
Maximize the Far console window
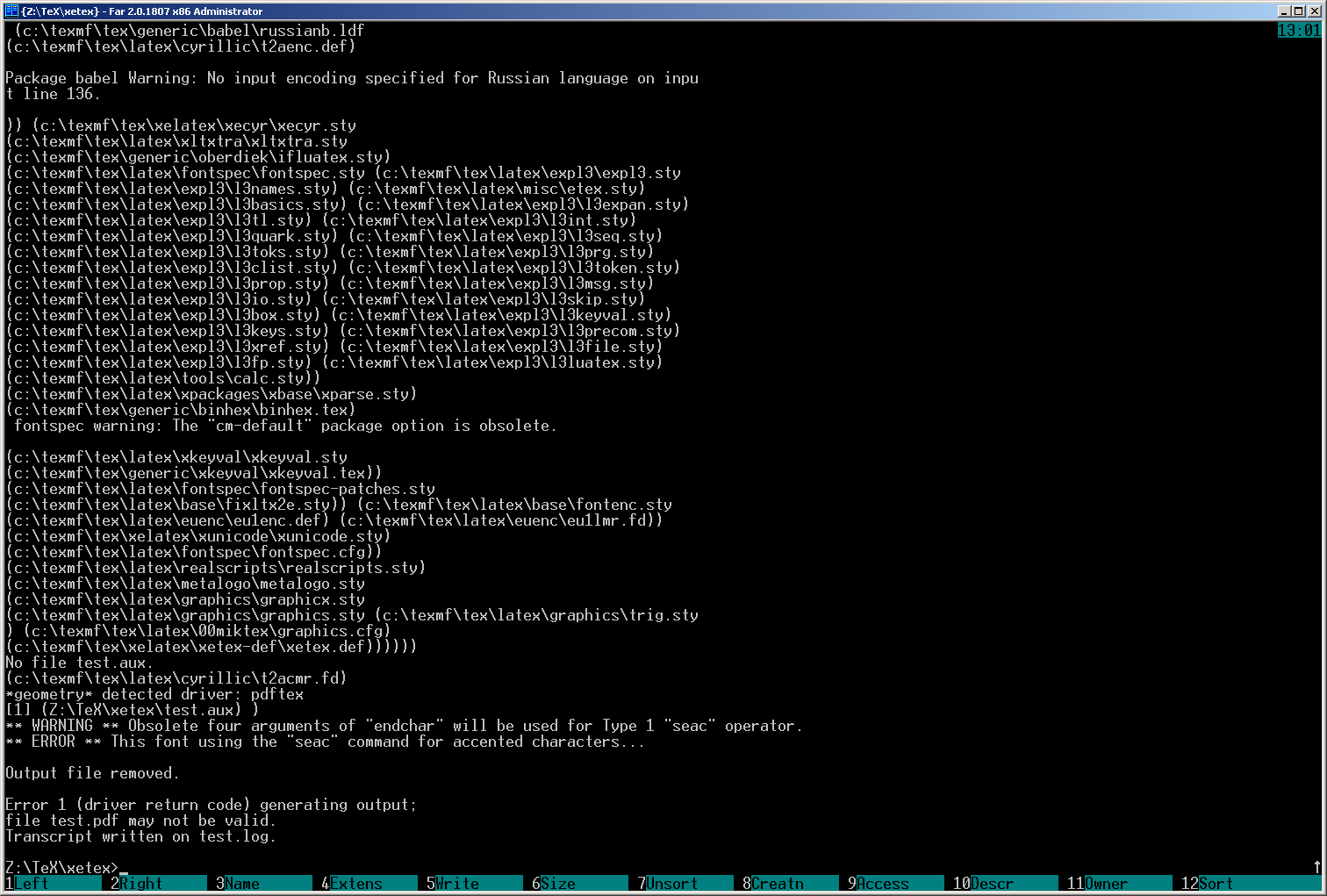tap(1299, 11)
